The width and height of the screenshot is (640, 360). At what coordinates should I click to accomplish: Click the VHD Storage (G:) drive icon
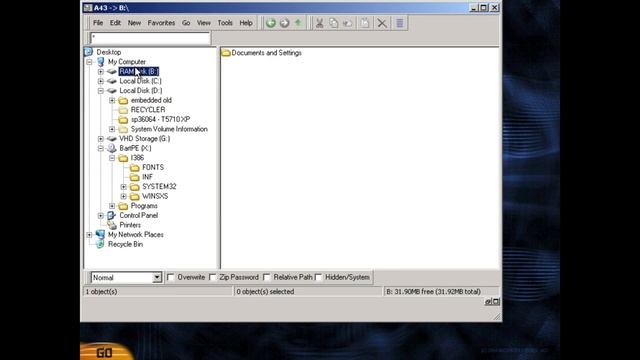click(112, 139)
